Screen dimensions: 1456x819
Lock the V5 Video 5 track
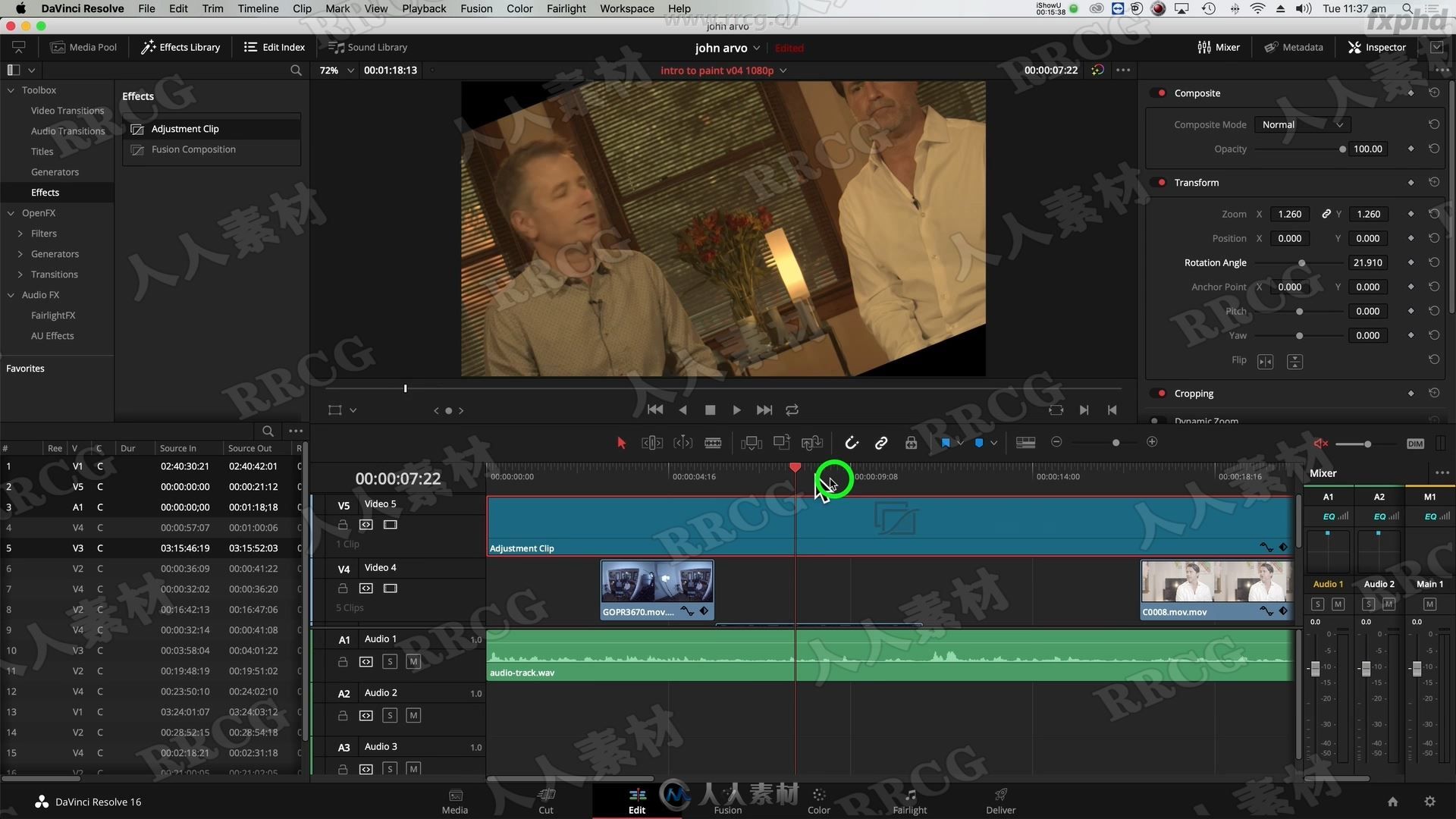point(343,525)
